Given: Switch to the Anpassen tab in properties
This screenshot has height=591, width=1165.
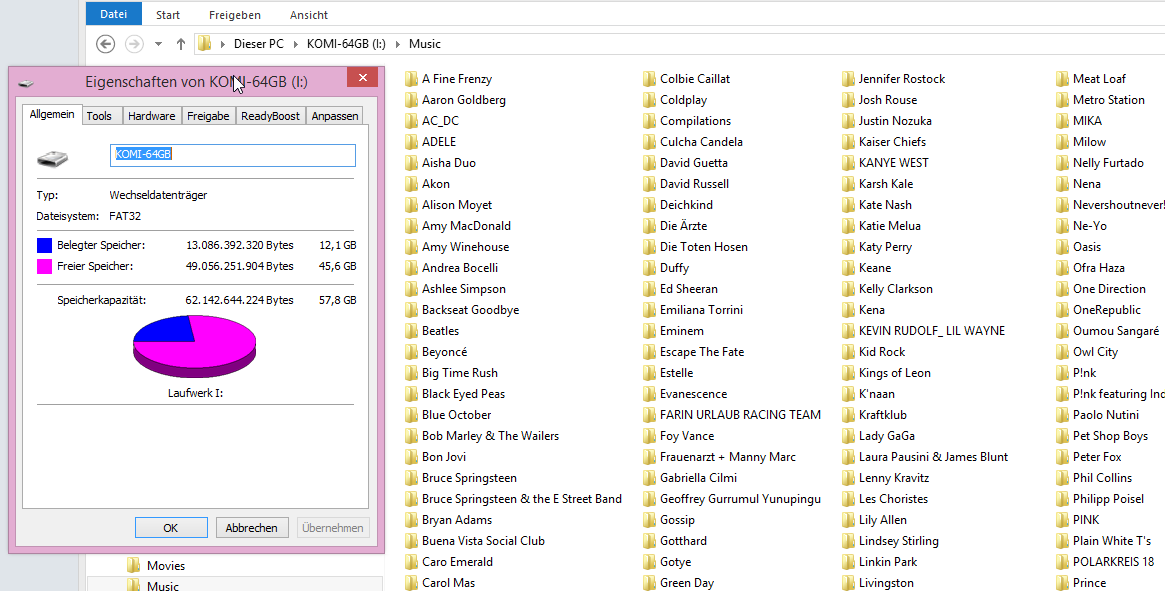Looking at the screenshot, I should tap(335, 116).
